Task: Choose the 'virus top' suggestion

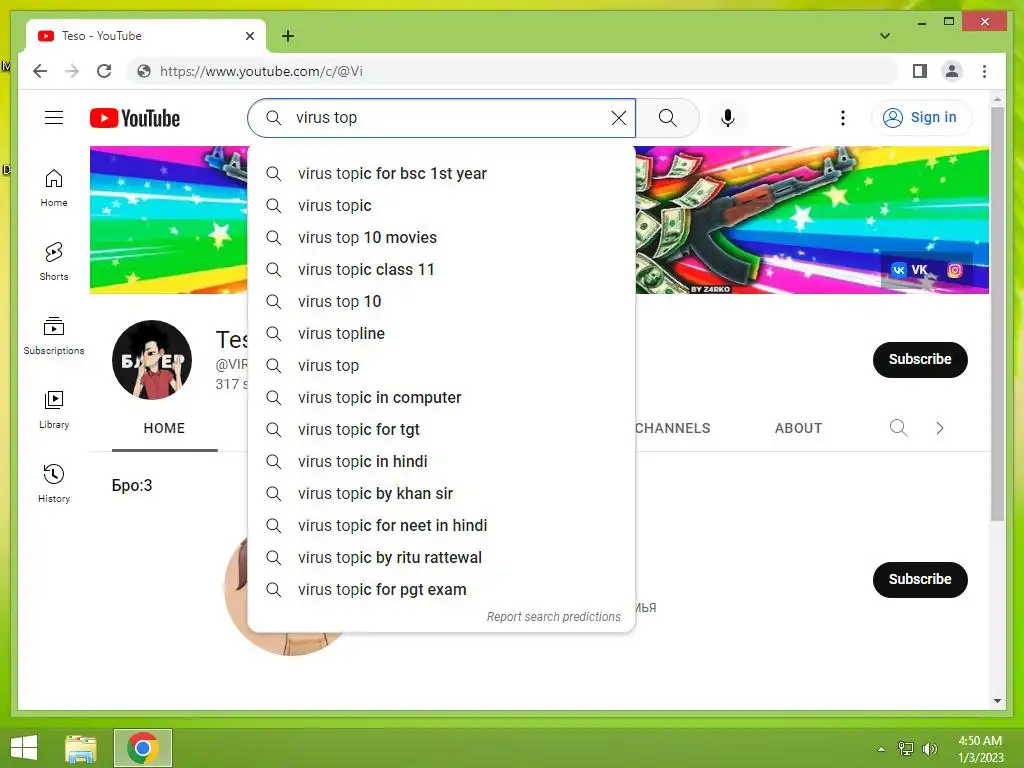Action: click(441, 366)
